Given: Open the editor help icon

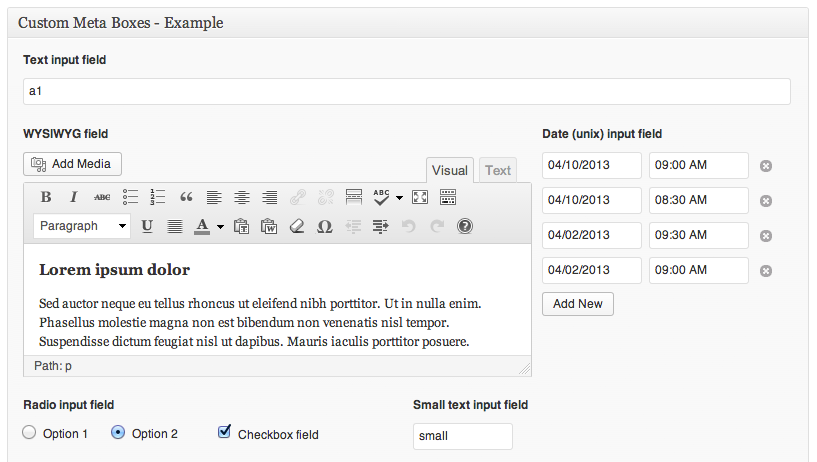Looking at the screenshot, I should pos(465,226).
